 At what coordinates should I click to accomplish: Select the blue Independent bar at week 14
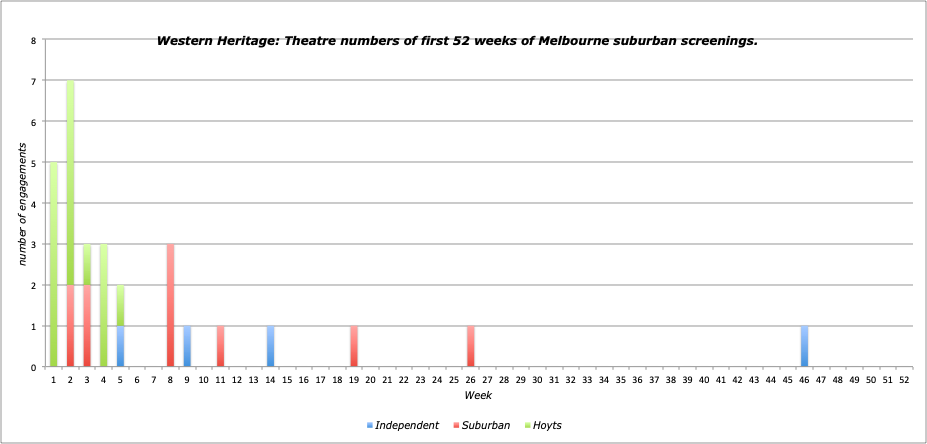pos(270,346)
